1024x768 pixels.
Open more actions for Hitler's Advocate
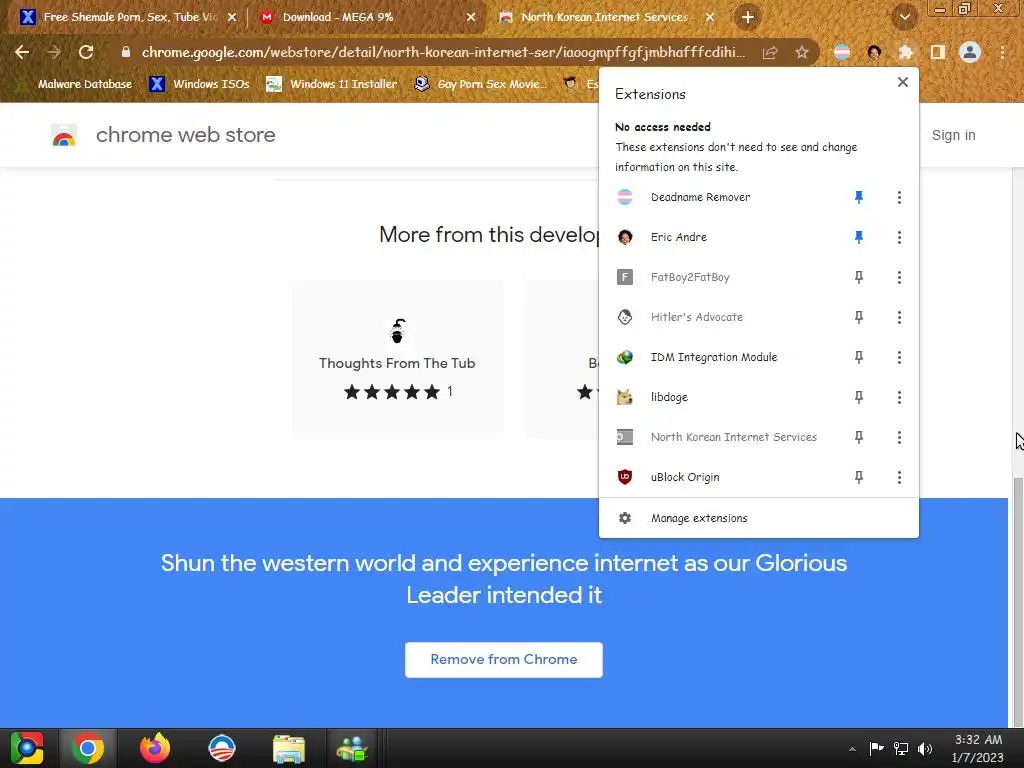pyautogui.click(x=899, y=317)
